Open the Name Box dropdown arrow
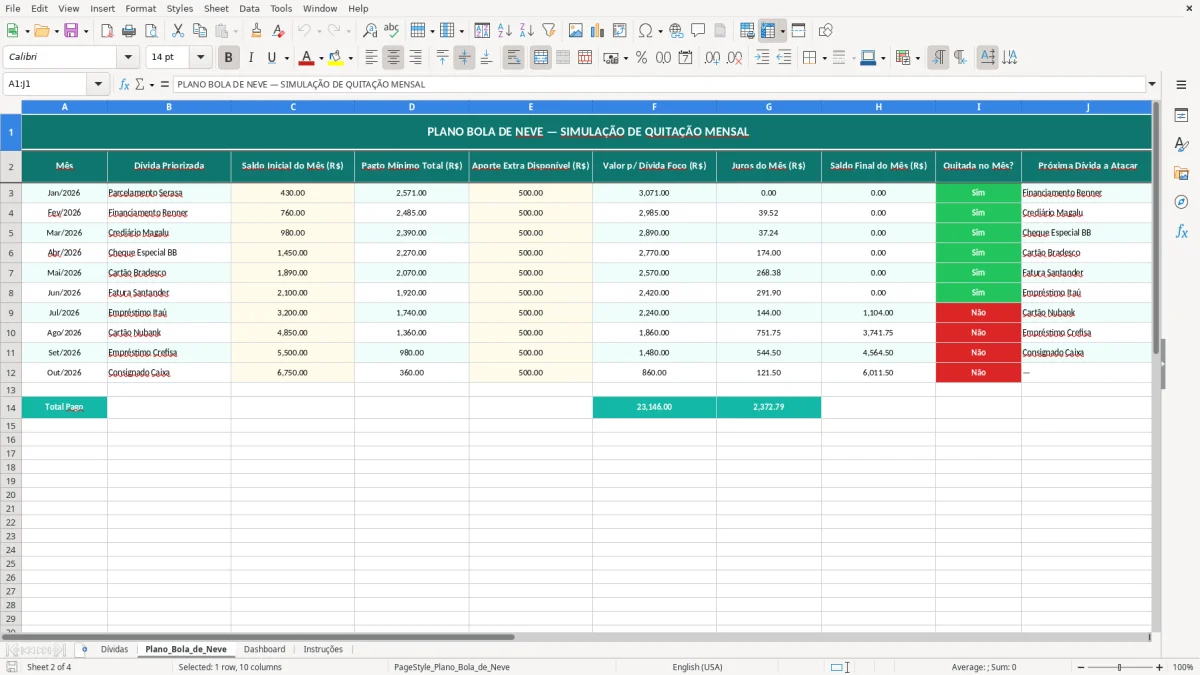The width and height of the screenshot is (1200, 675). point(98,84)
